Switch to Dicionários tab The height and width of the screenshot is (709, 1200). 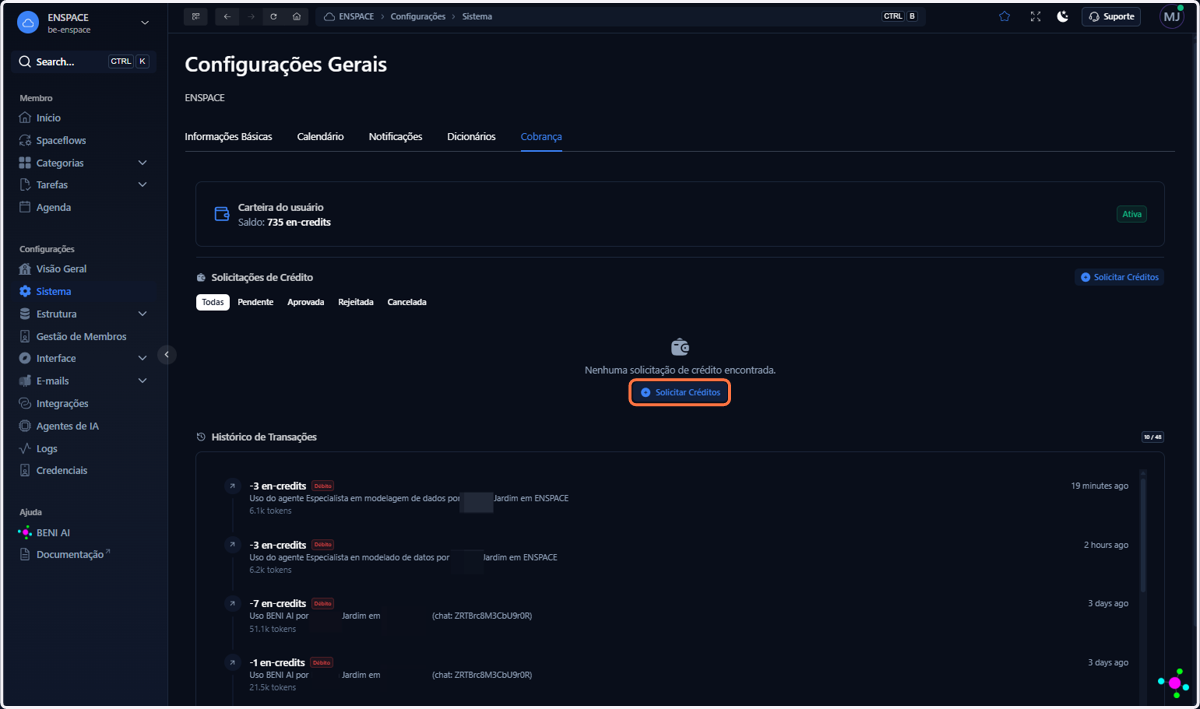pos(471,137)
